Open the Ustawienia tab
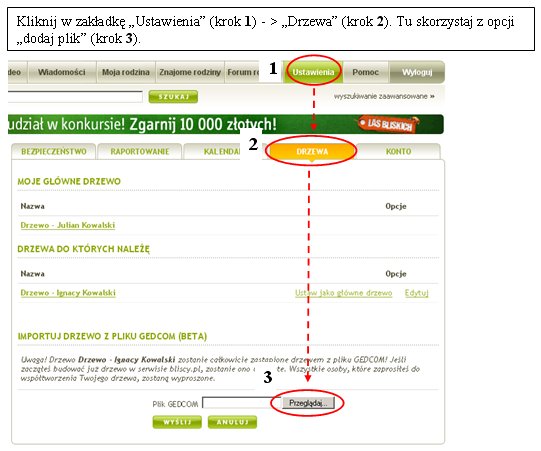Viewport: 541px width, 451px height. (313, 72)
